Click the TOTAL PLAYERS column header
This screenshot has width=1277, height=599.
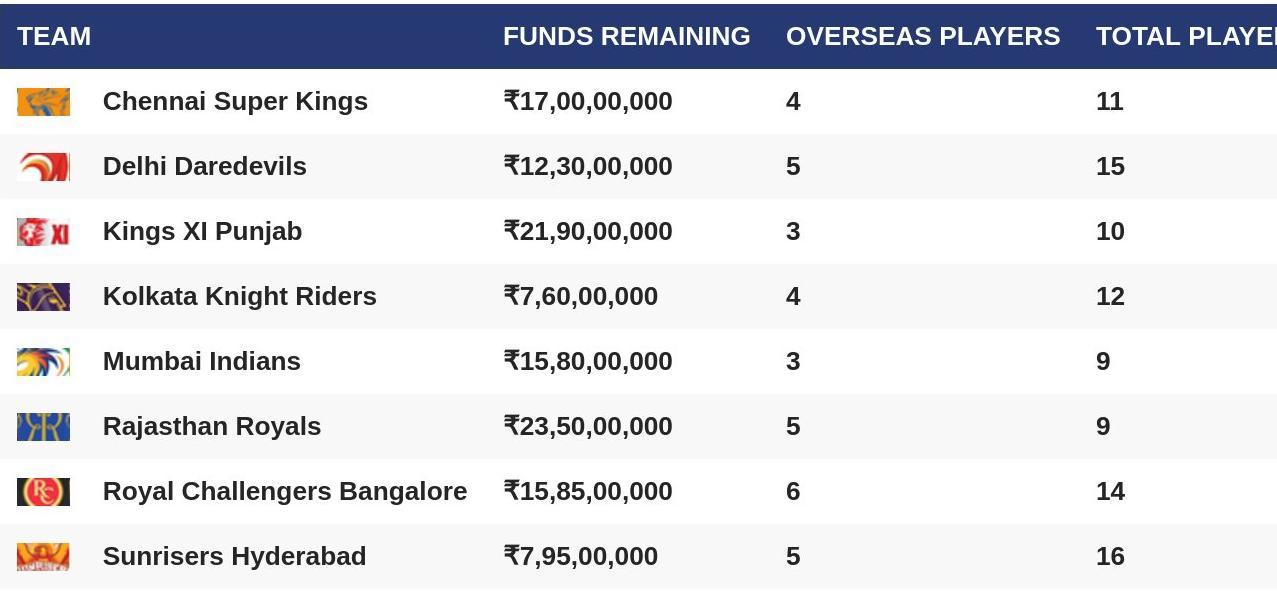pyautogui.click(x=1186, y=36)
